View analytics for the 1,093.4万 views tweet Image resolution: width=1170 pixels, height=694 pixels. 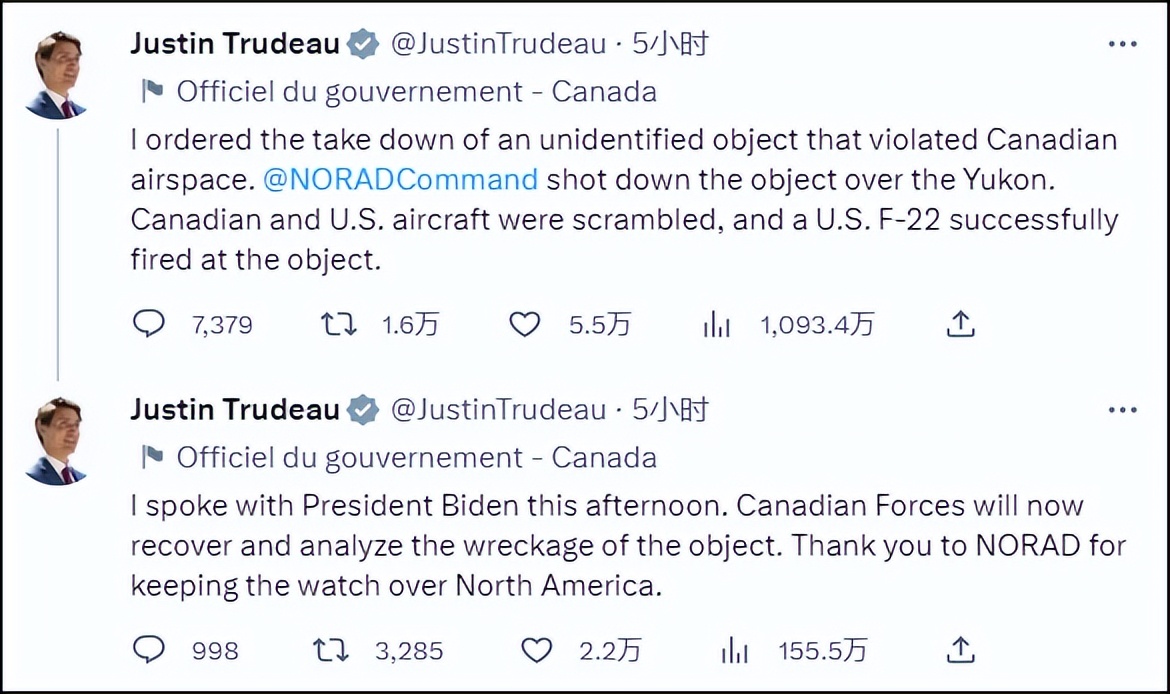coord(717,324)
